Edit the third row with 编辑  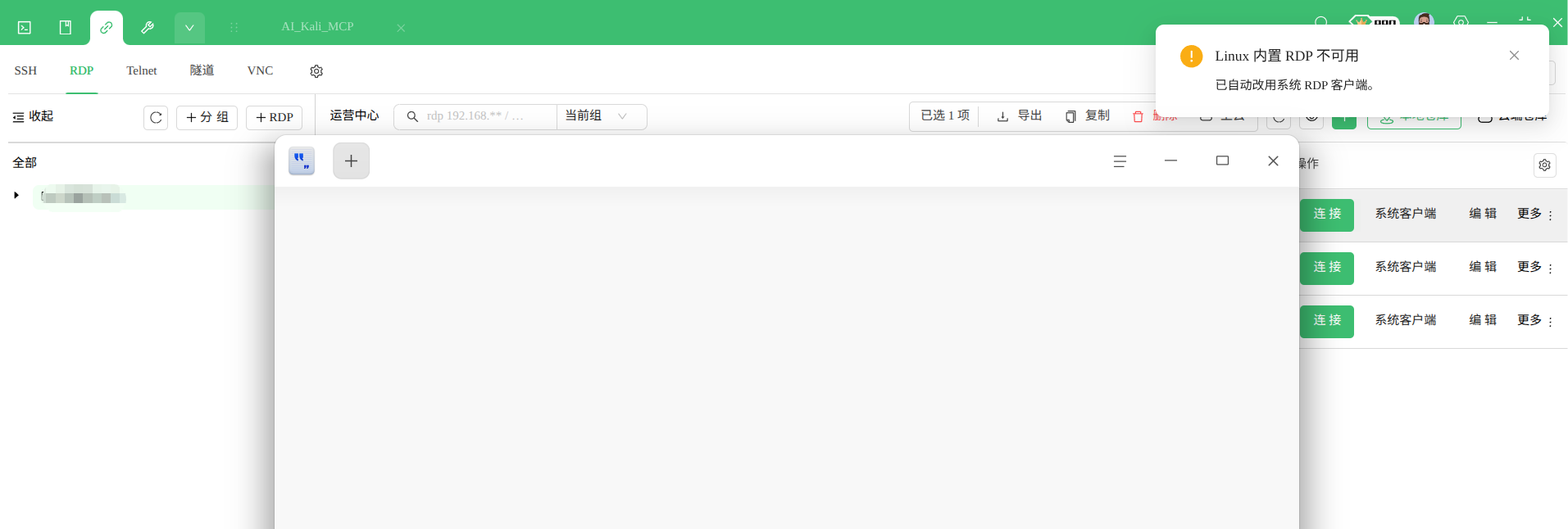tap(1483, 320)
